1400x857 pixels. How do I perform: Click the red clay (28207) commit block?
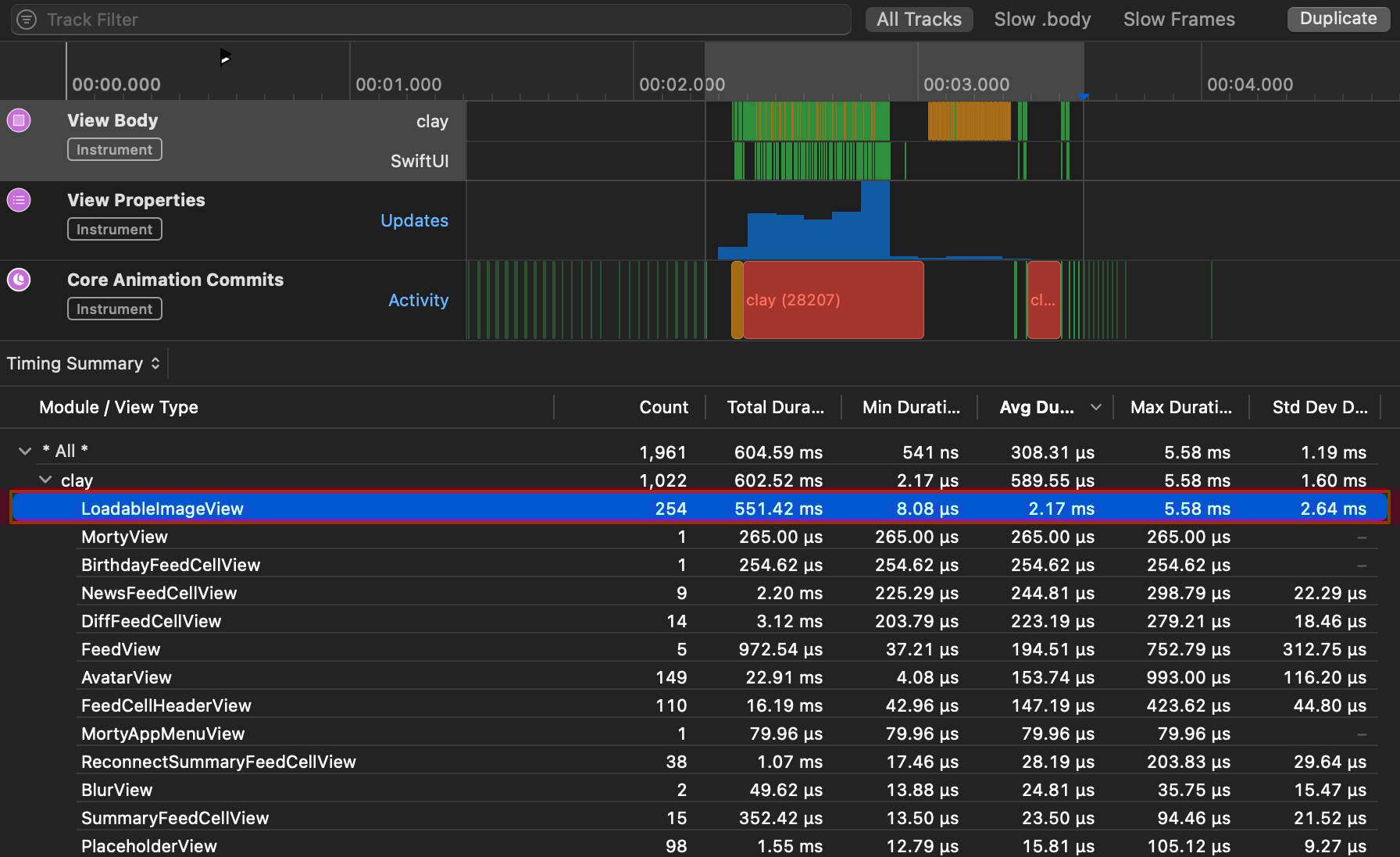pos(833,300)
